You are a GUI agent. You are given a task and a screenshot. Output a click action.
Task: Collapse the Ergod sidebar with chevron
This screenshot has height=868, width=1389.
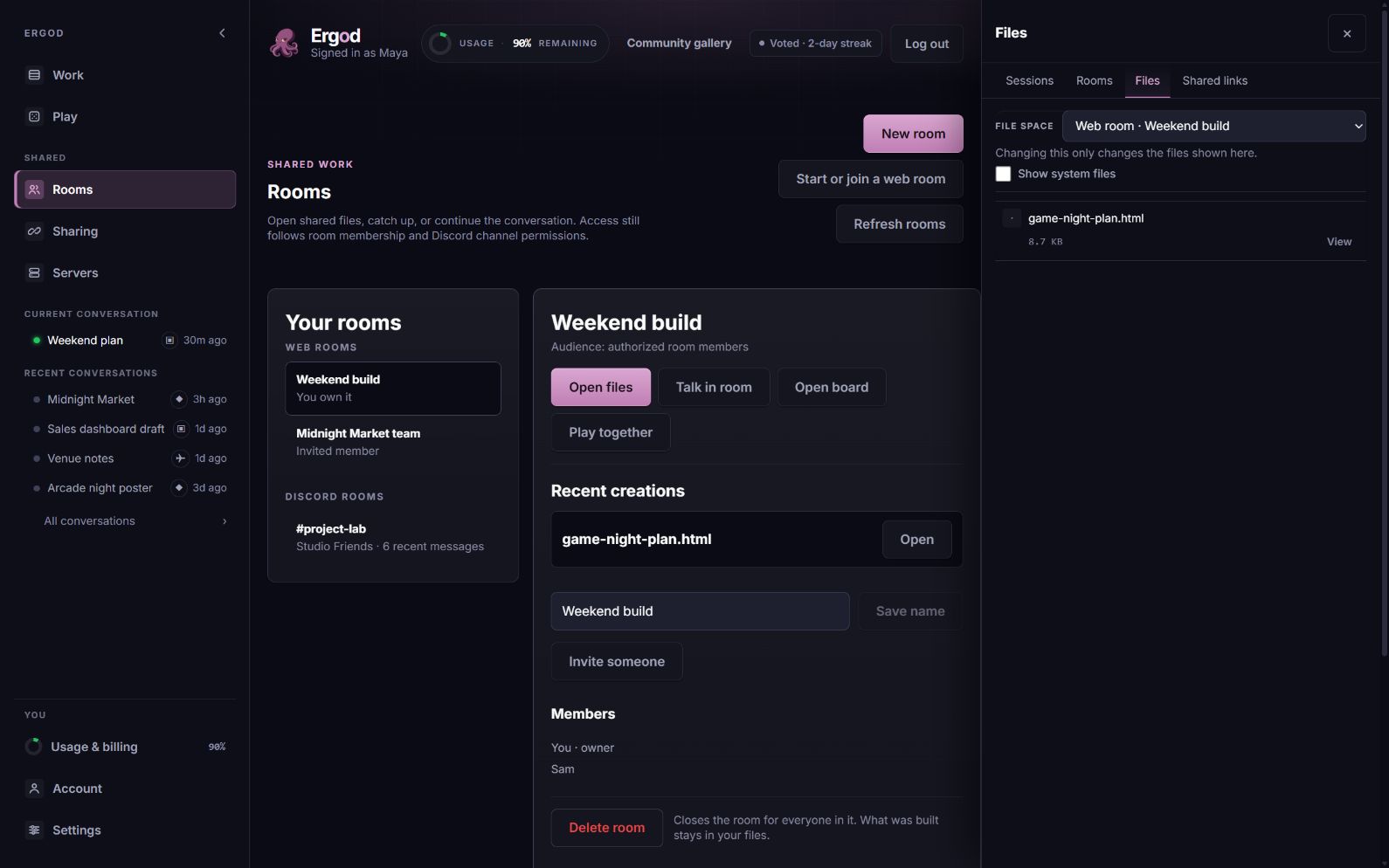coord(222,33)
